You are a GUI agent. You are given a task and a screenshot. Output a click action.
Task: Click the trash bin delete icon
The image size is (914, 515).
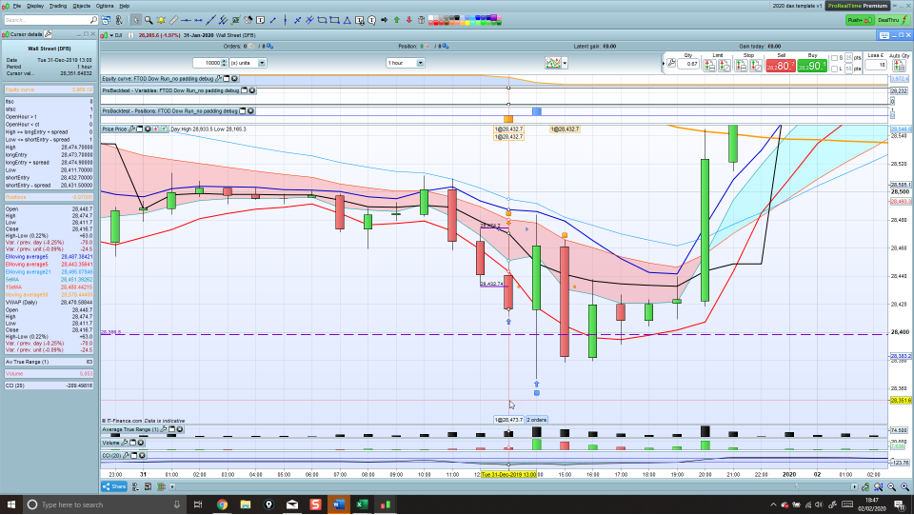tap(419, 20)
